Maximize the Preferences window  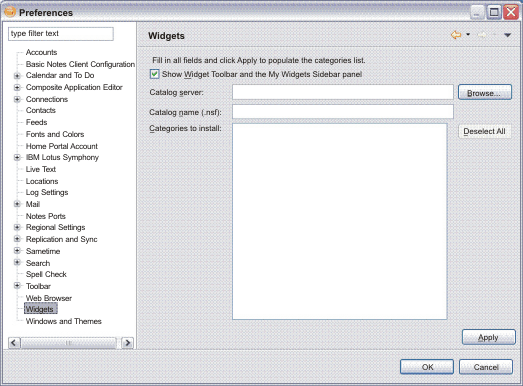coord(494,13)
